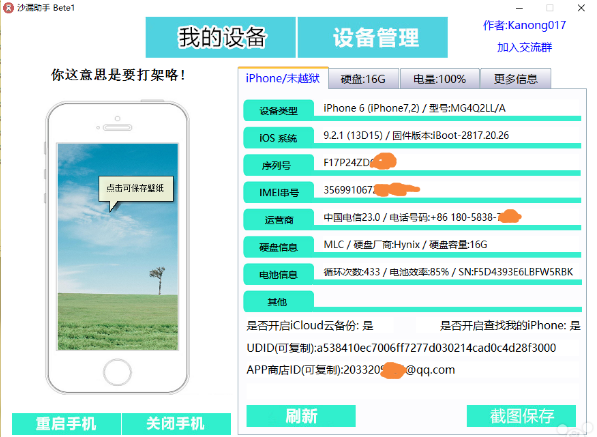This screenshot has width=597, height=437.
Task: Open the 更多信息 tab
Action: (x=516, y=79)
